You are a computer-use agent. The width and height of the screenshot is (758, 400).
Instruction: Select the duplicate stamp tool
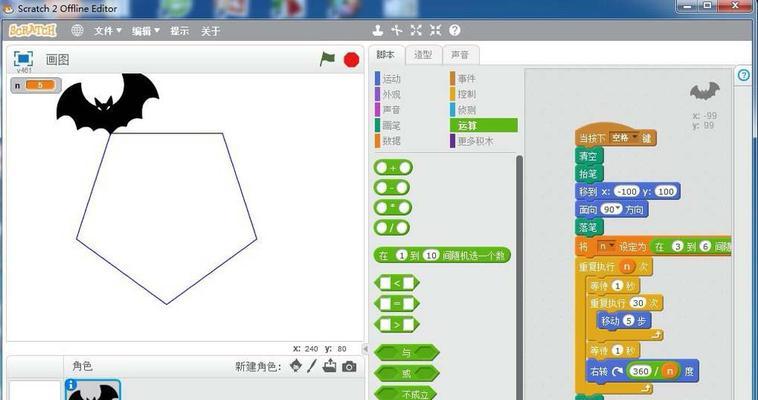click(x=378, y=30)
